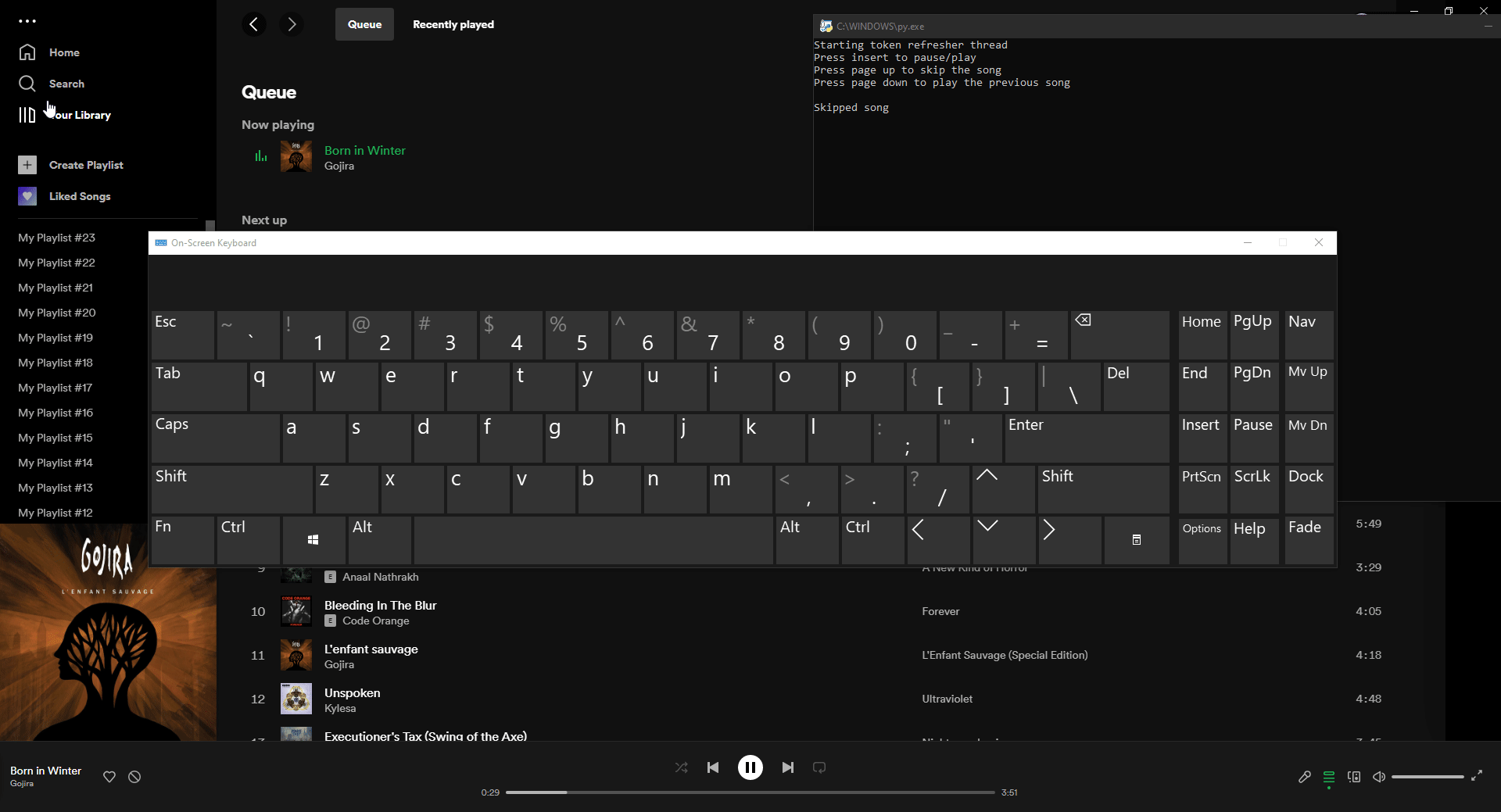
Task: Go back with the left chevron
Action: 253,24
